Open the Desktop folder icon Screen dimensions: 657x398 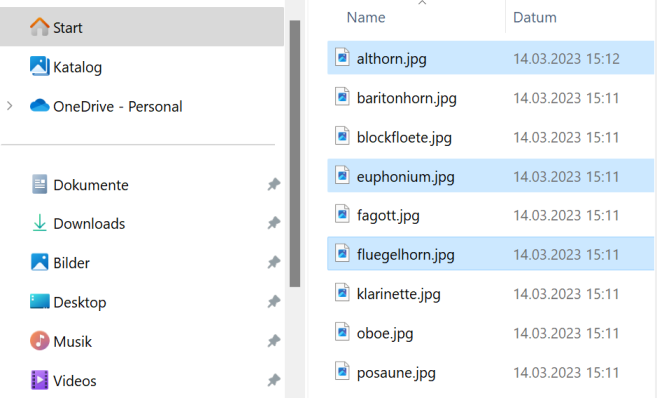coord(40,302)
